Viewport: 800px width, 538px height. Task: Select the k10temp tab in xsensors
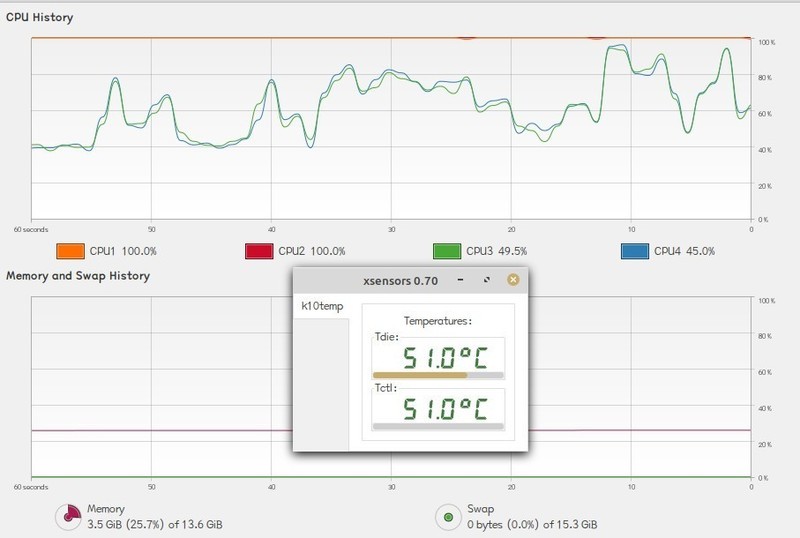322,306
